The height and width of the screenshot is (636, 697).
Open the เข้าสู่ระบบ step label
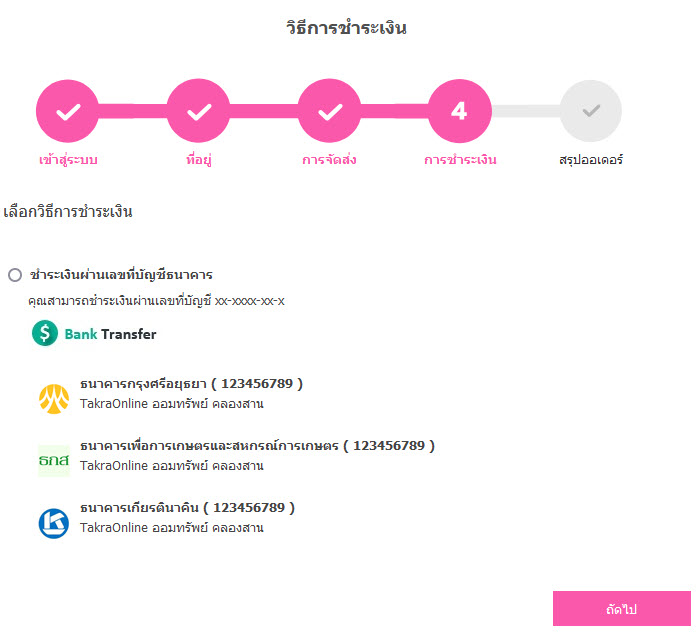click(x=68, y=160)
